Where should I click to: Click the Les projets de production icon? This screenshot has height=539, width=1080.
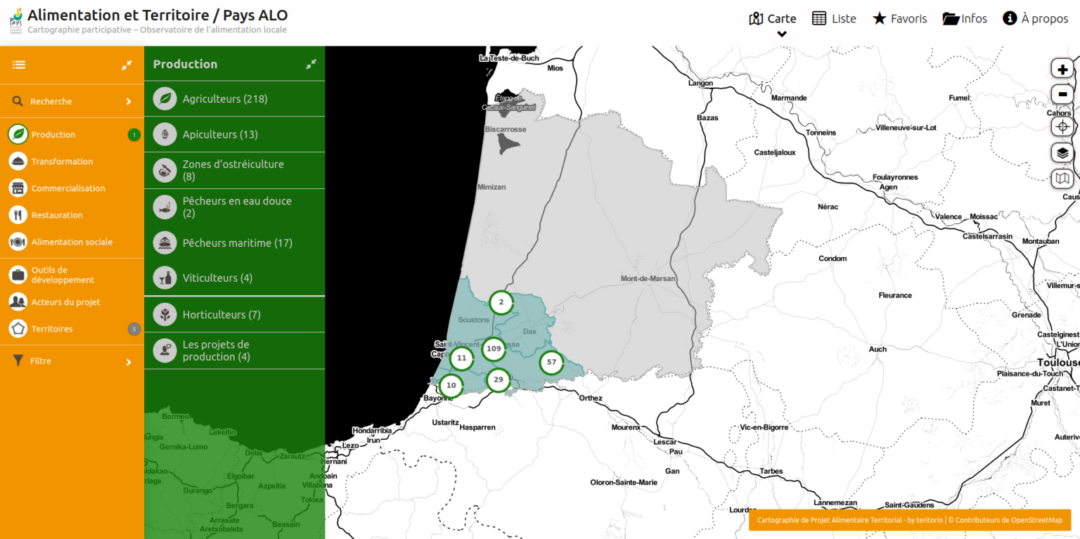165,350
